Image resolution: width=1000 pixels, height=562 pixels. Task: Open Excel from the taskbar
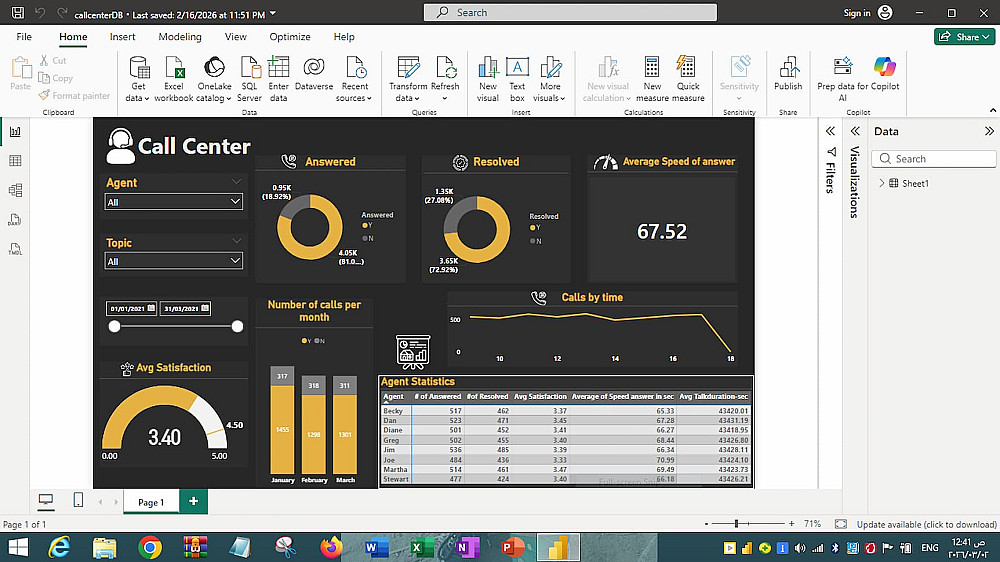tap(422, 547)
